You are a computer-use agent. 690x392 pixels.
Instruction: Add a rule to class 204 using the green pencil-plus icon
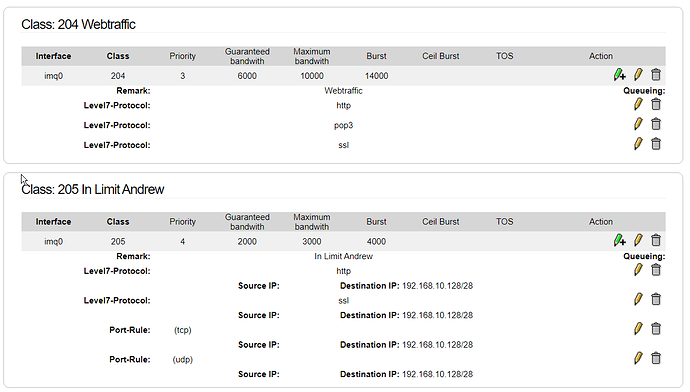[x=620, y=75]
